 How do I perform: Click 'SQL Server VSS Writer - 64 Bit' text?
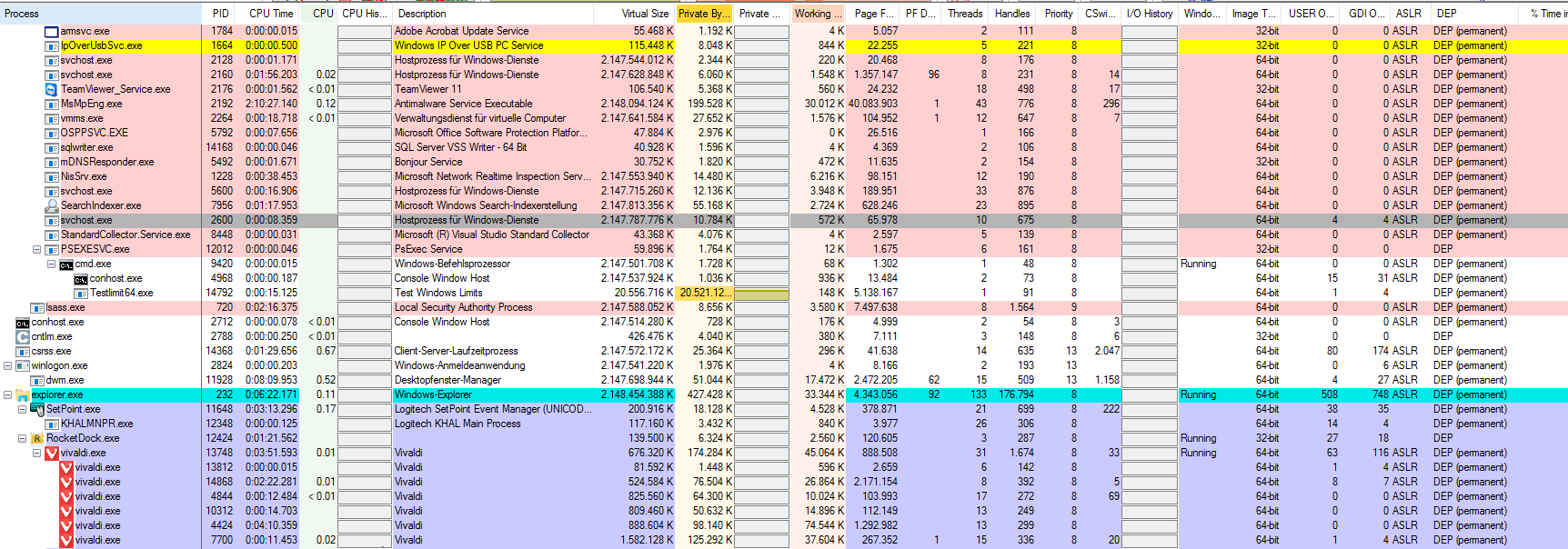(x=460, y=147)
